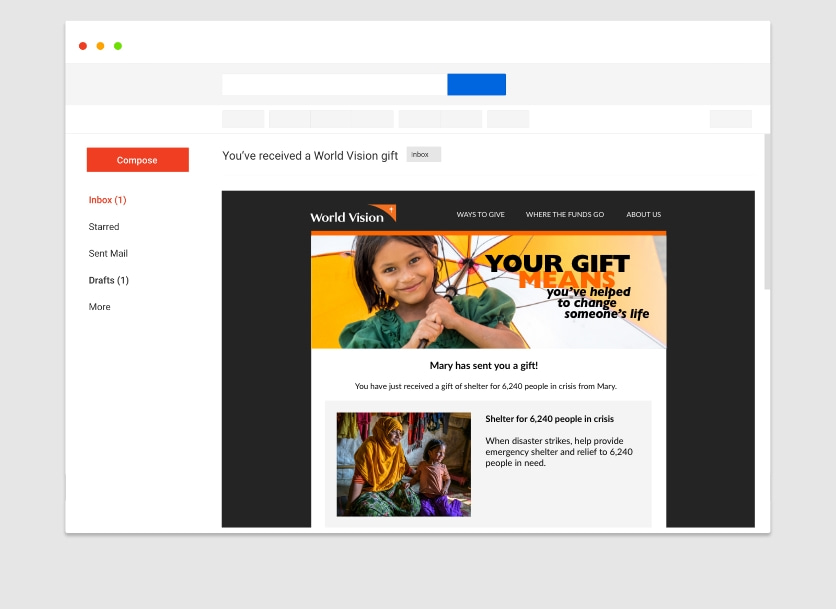Click the email scrollbar on the right
The image size is (836, 609).
click(x=767, y=212)
